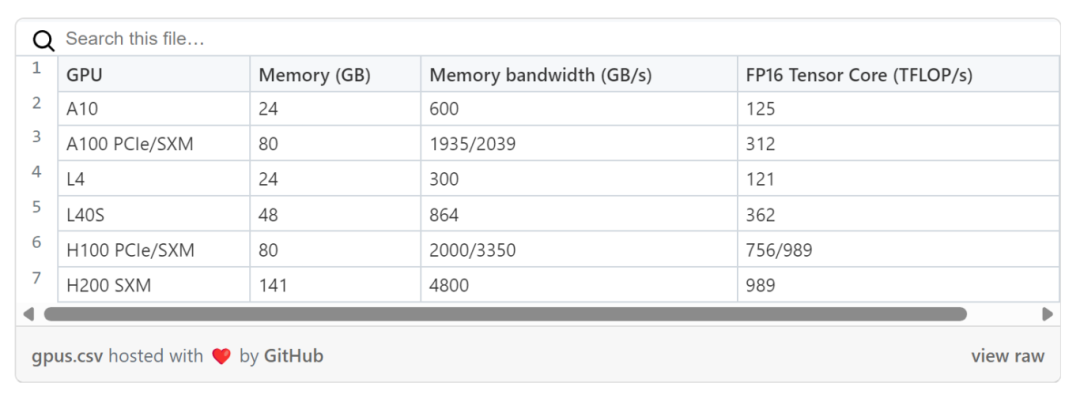Image resolution: width=1080 pixels, height=398 pixels.
Task: Click the horizontal scrollbar thumb
Action: pyautogui.click(x=506, y=314)
